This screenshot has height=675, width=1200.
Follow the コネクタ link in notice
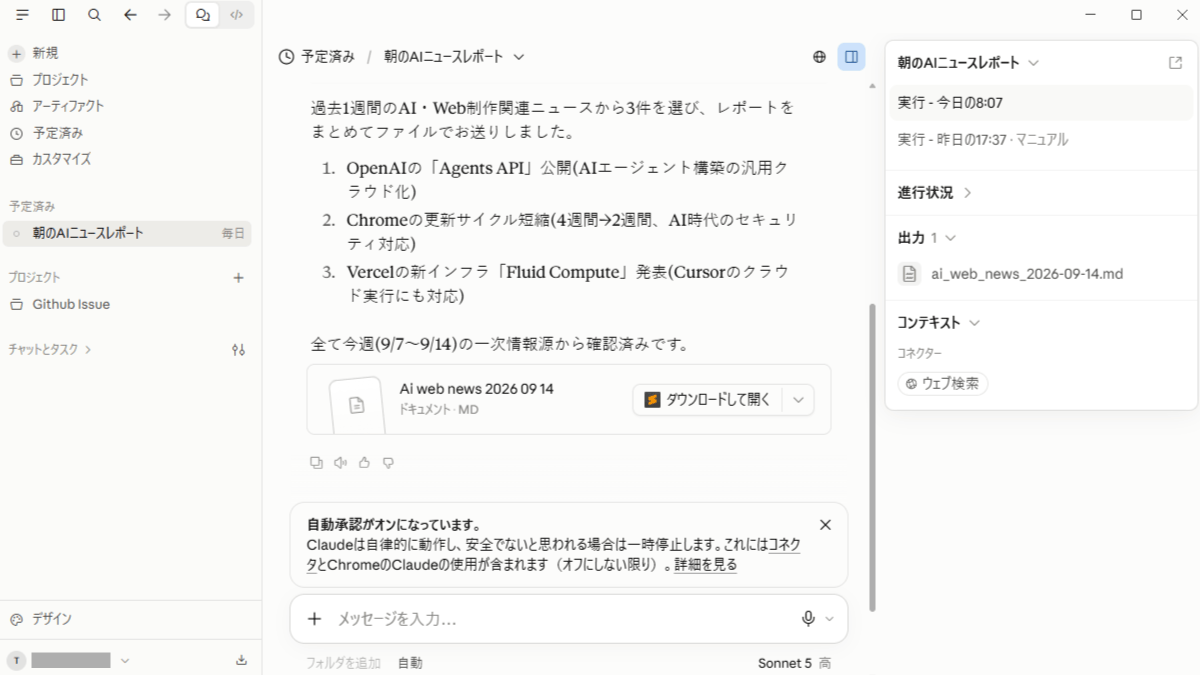785,546
